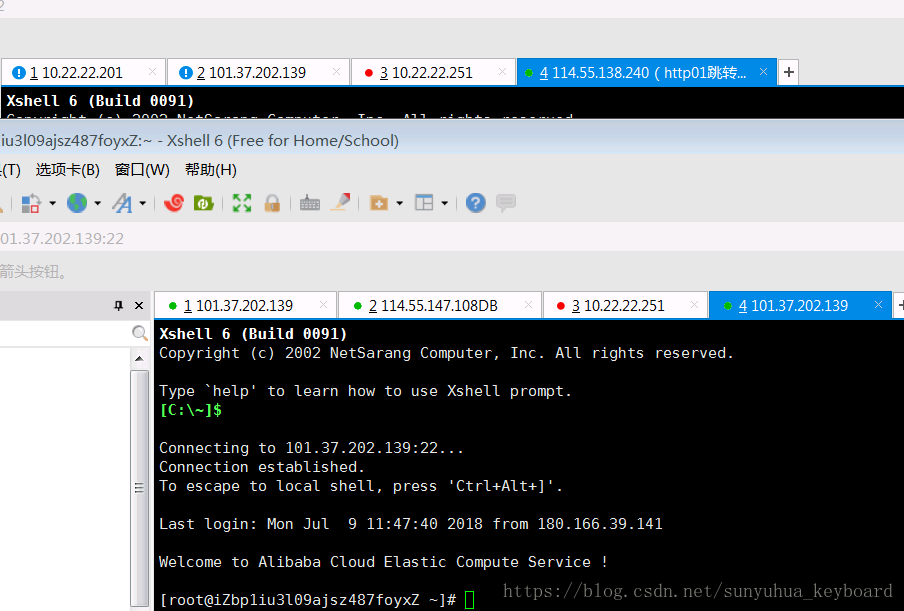The width and height of the screenshot is (904, 611).
Task: Close front window tab 4 101.37.202.139
Action: point(878,305)
